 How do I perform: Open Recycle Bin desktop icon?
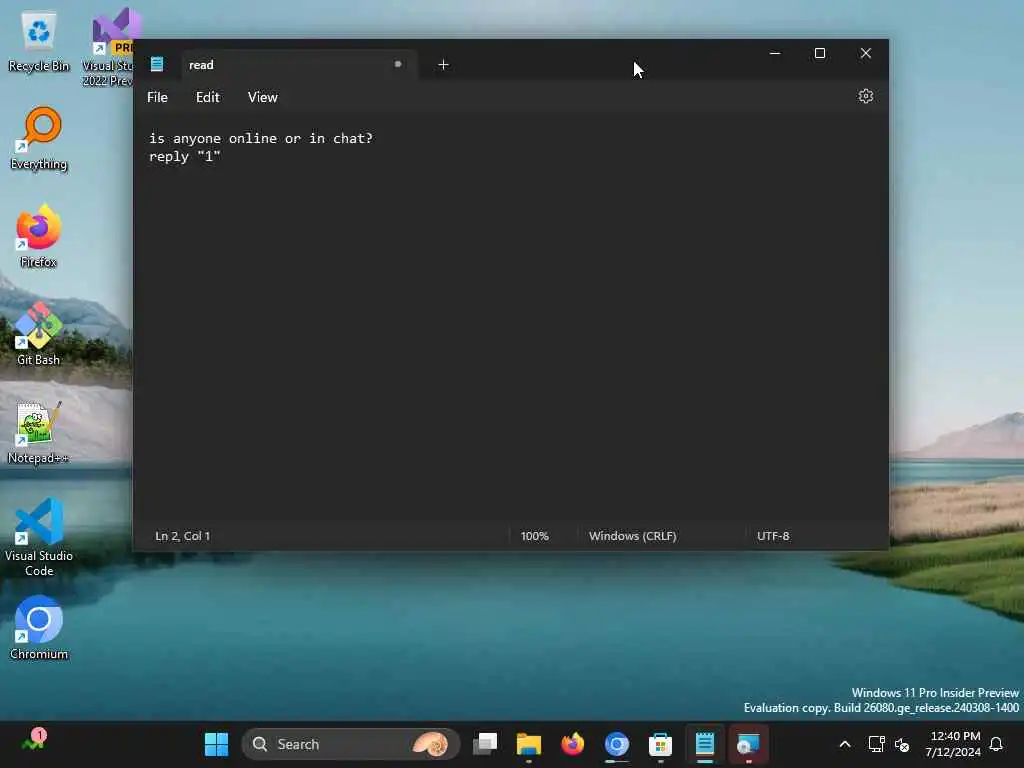39,41
